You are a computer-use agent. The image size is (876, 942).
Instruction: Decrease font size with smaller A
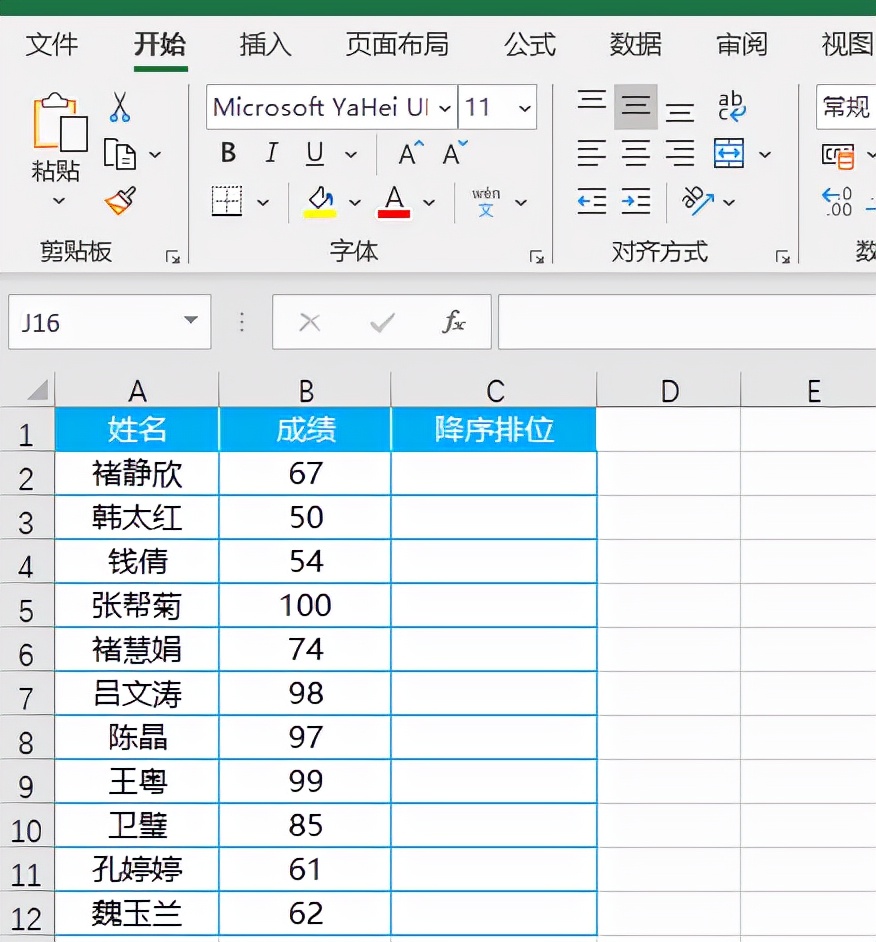click(x=455, y=153)
